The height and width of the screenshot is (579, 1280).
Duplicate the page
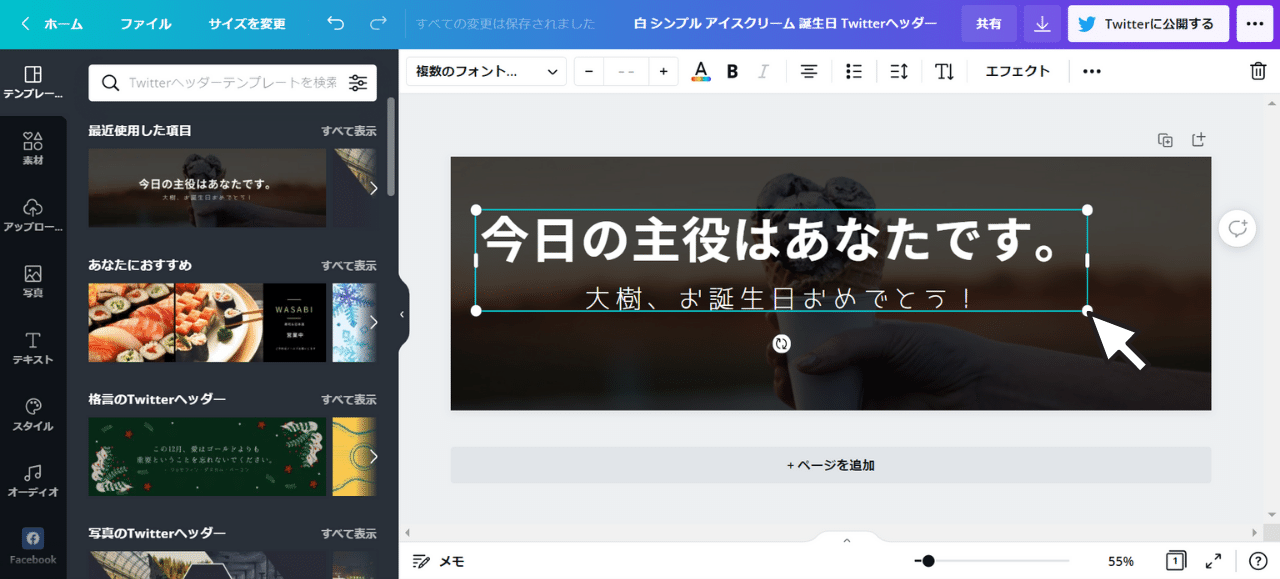pos(1165,140)
